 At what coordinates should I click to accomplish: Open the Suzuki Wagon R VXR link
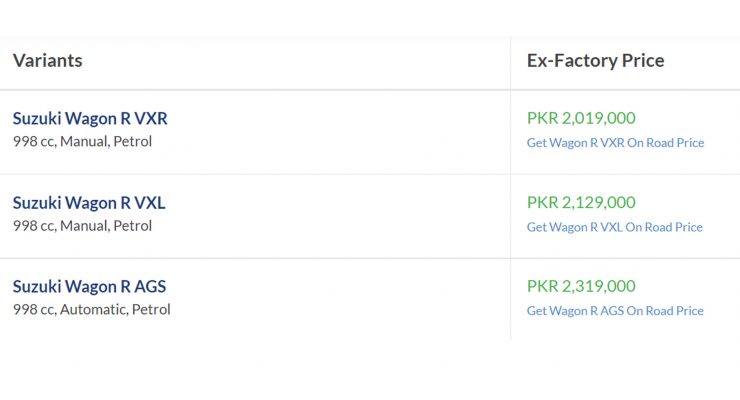pos(90,118)
